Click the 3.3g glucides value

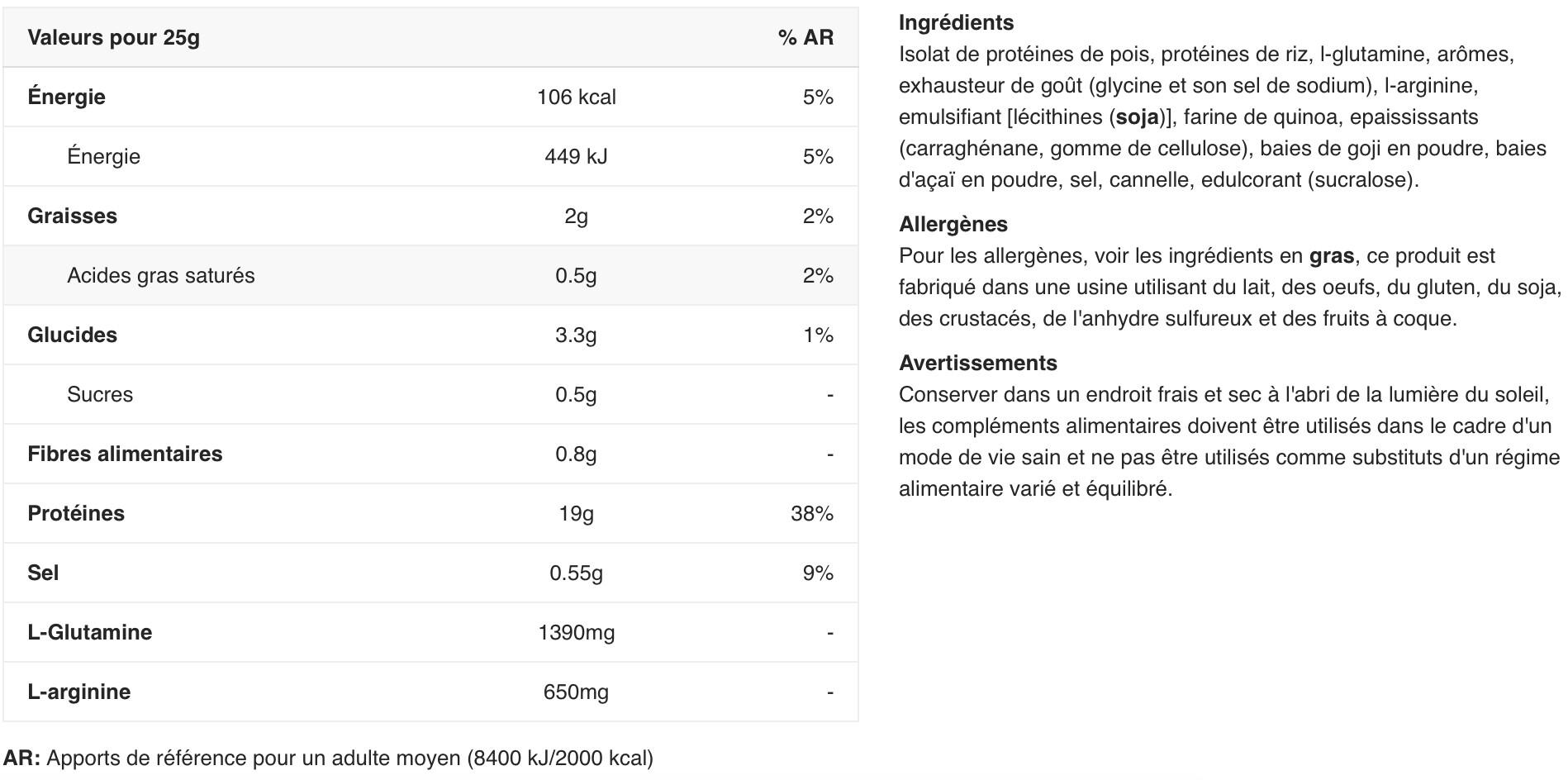tap(576, 335)
